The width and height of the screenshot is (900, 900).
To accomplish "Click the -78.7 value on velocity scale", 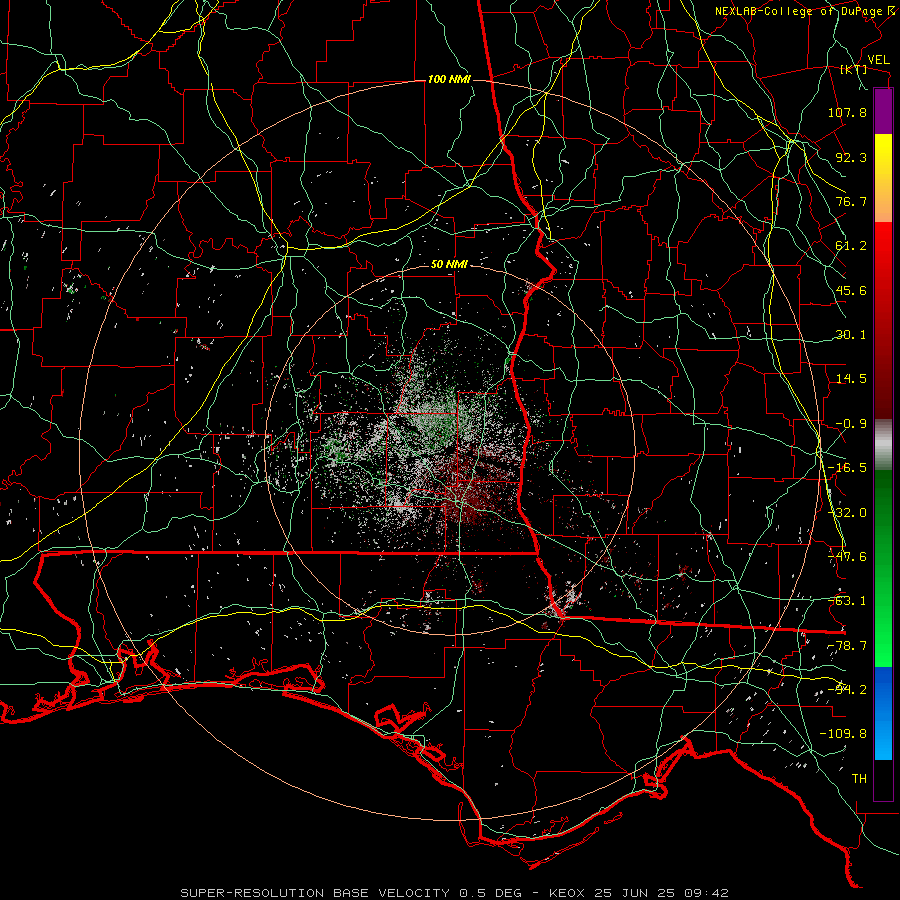I will (847, 646).
